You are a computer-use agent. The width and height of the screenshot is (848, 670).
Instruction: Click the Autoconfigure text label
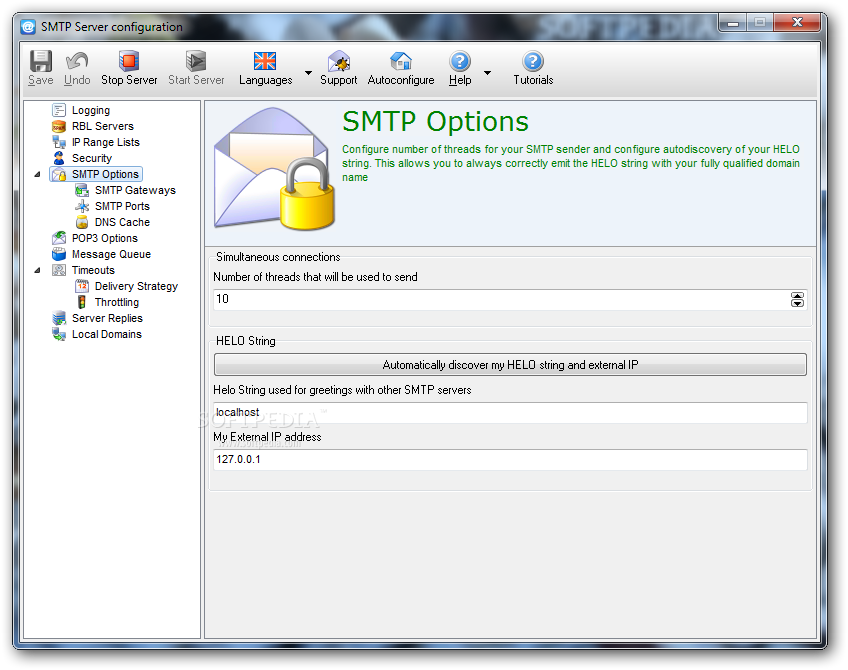pyautogui.click(x=401, y=80)
